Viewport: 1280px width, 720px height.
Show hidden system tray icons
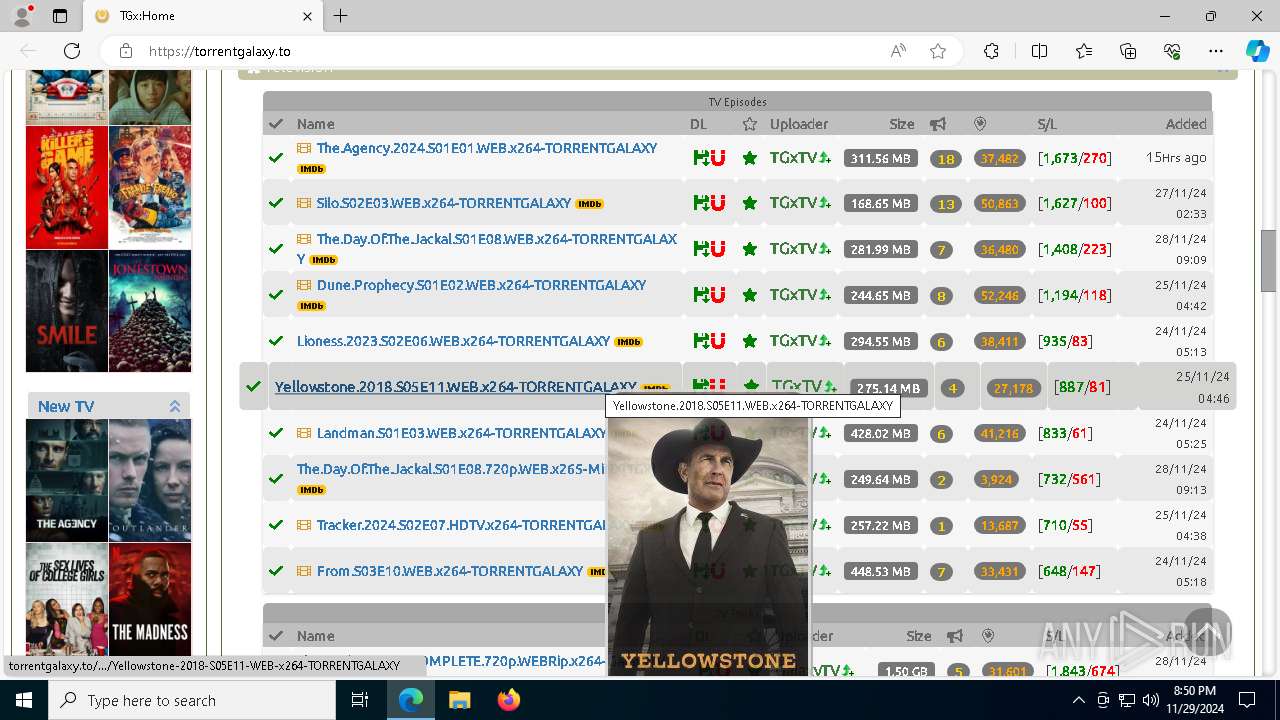(1078, 700)
